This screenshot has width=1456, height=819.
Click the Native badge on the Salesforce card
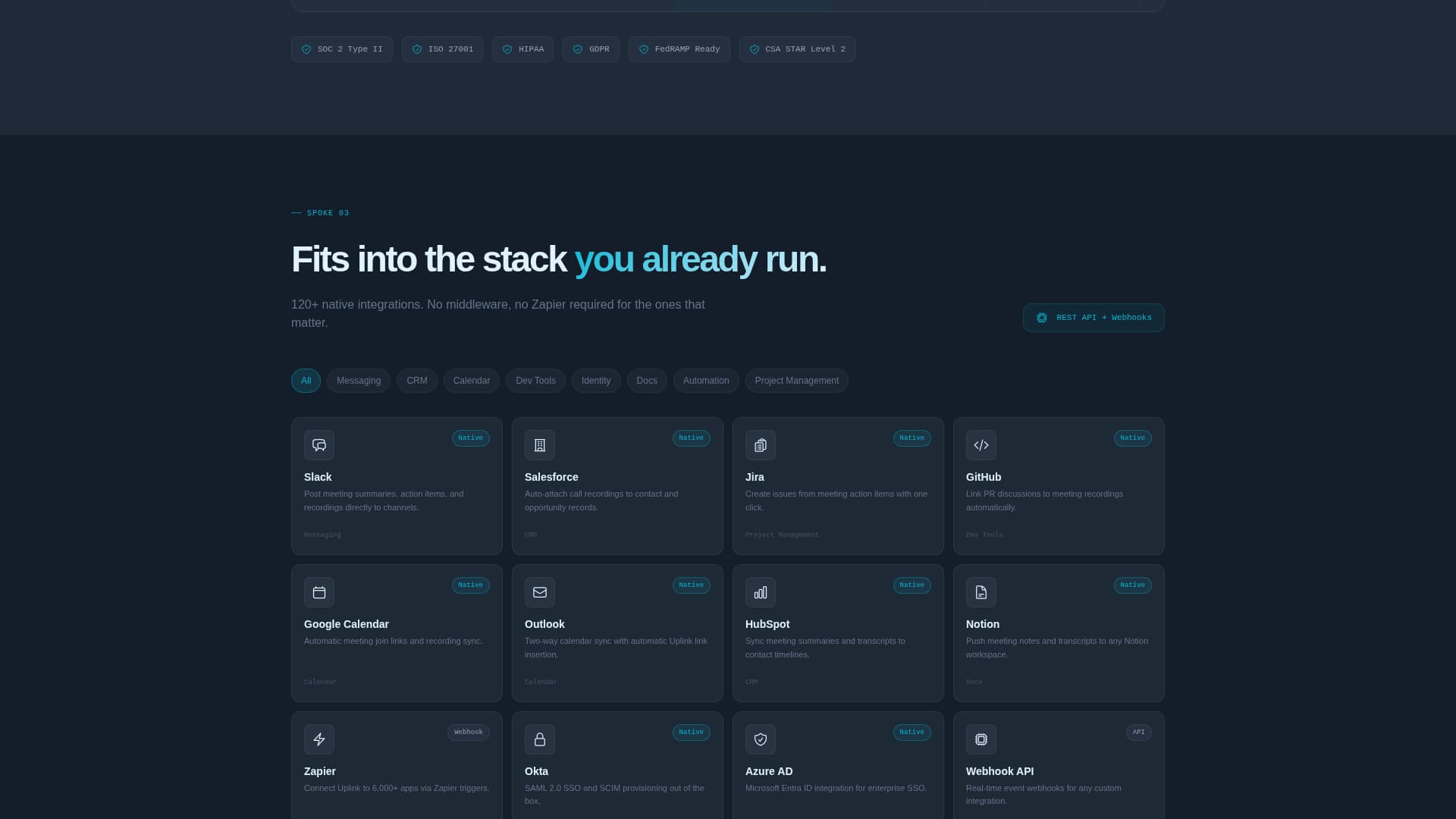point(692,438)
